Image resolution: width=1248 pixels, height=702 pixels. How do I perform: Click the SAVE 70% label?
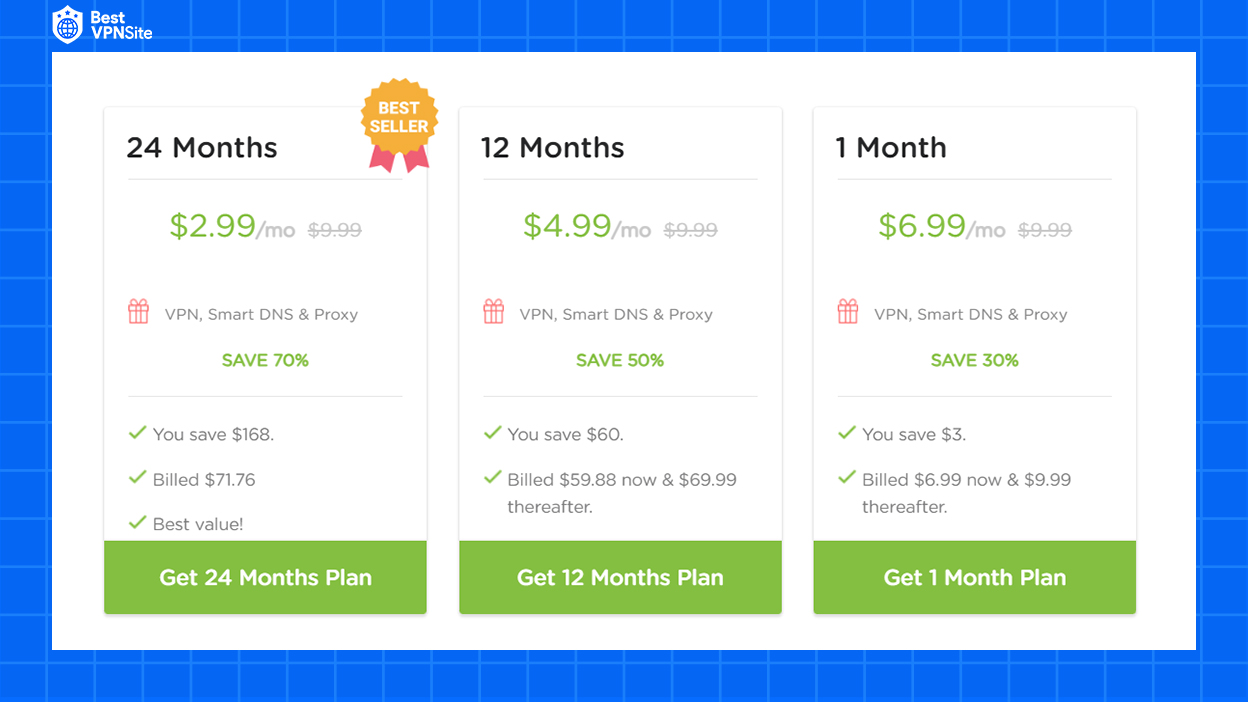[x=265, y=360]
